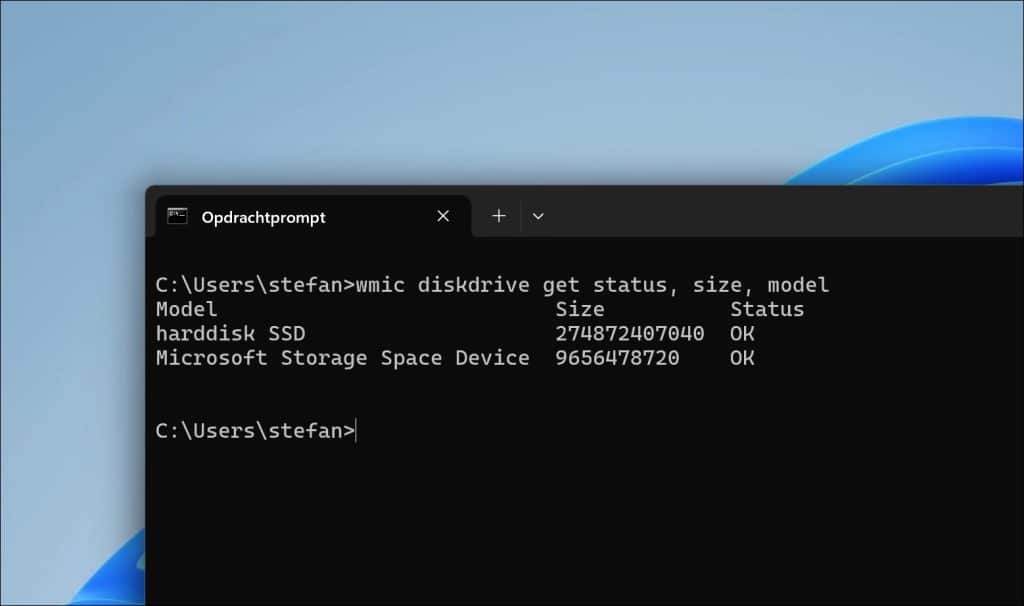
Task: Click the 274872407040 size value
Action: 630,334
